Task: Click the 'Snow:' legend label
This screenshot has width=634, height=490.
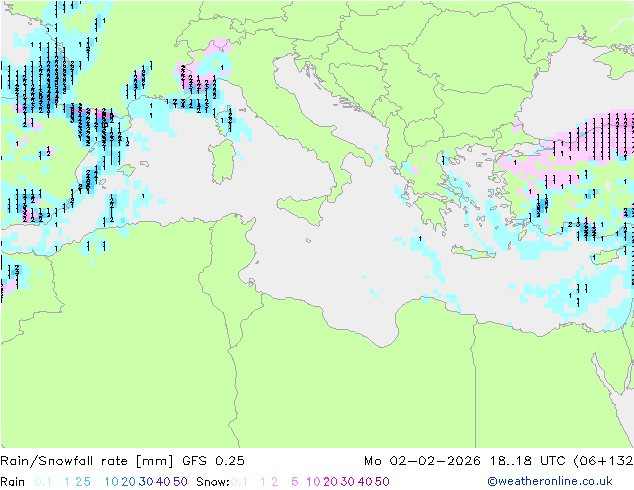Action: [213, 482]
